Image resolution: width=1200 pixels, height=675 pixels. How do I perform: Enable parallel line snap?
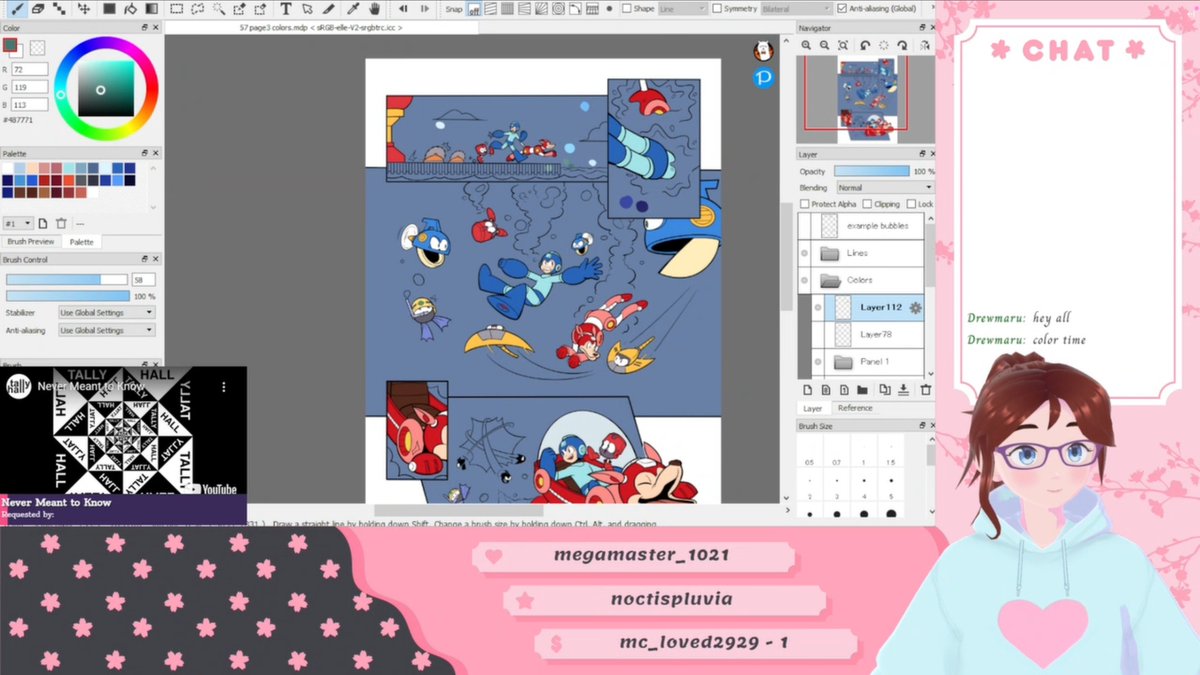(492, 9)
